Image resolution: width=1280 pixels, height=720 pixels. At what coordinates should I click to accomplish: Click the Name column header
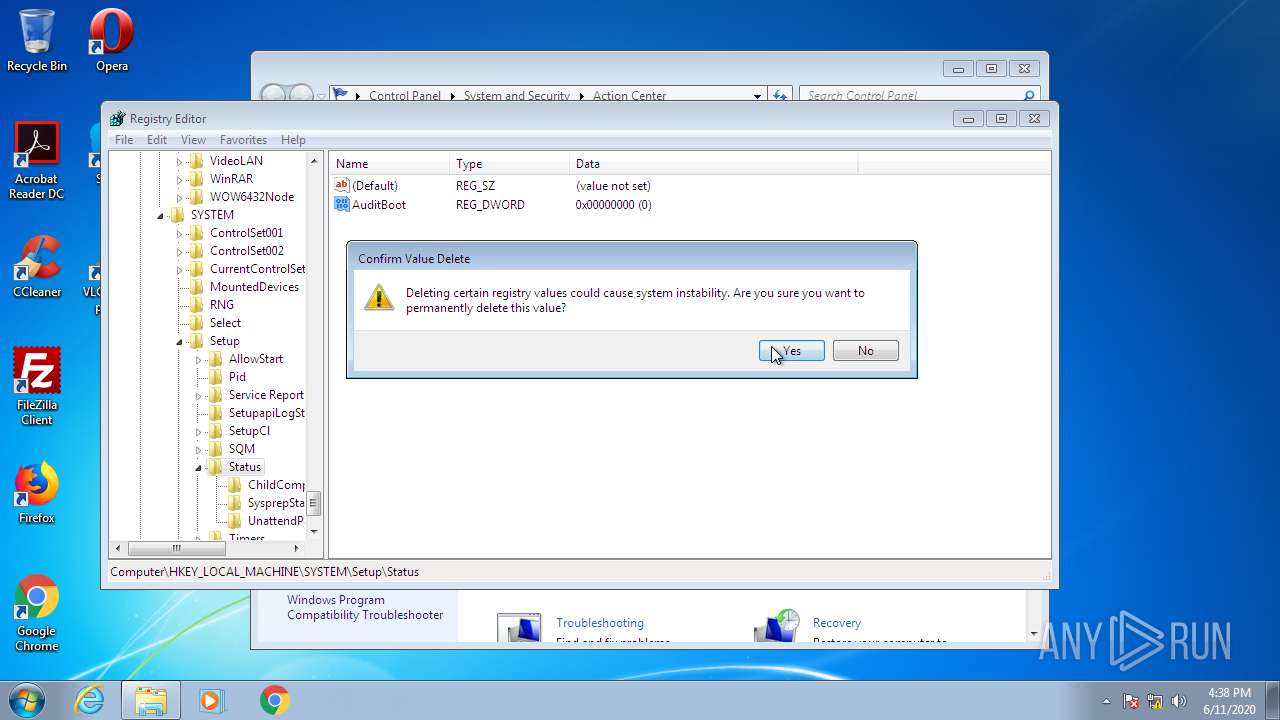click(390, 163)
